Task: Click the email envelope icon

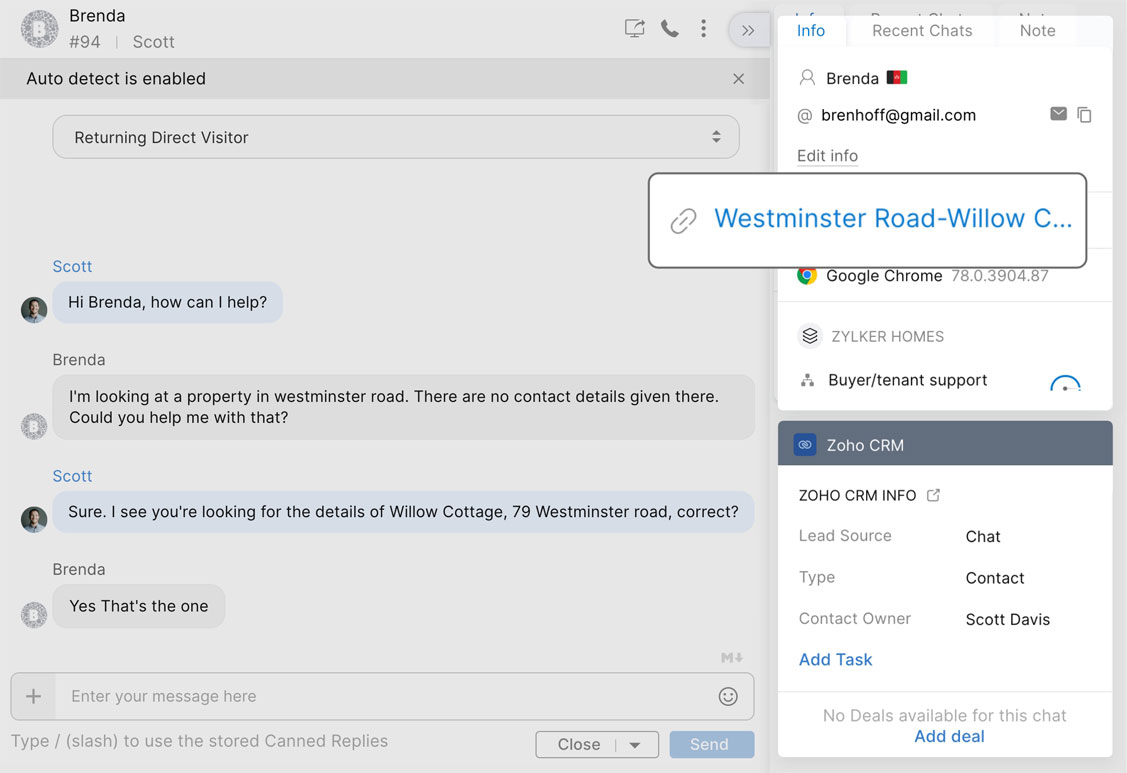Action: [x=1058, y=114]
